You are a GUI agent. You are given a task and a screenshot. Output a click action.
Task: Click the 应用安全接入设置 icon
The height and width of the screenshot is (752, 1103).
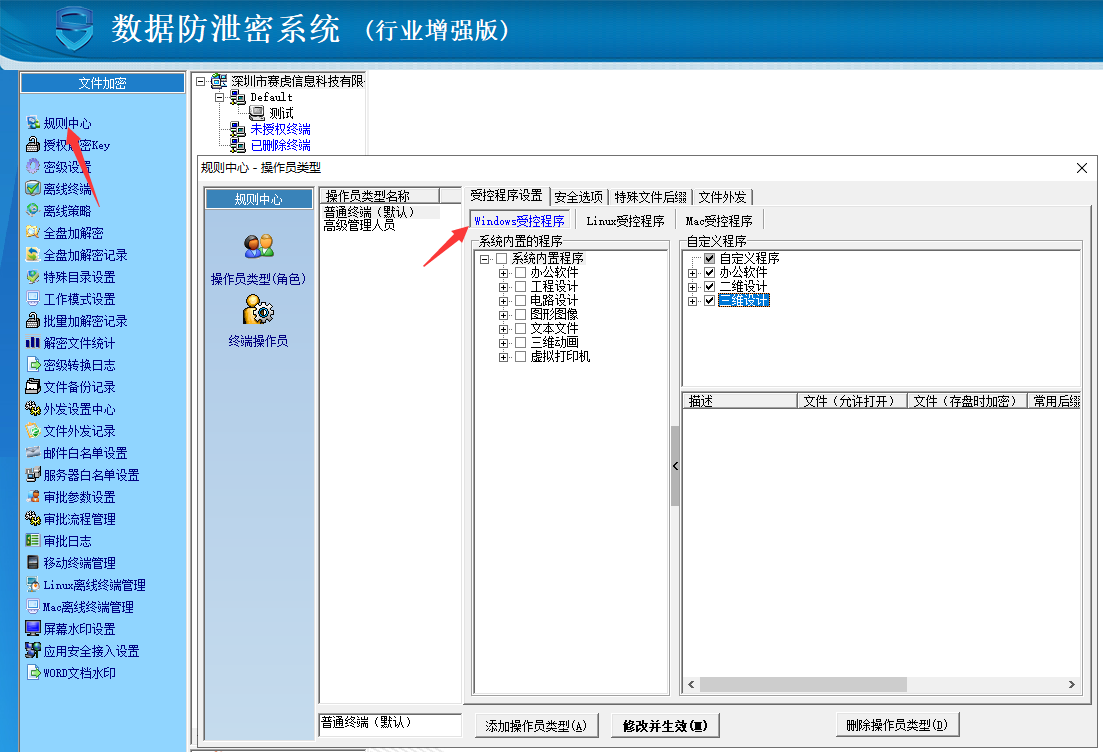pyautogui.click(x=32, y=651)
